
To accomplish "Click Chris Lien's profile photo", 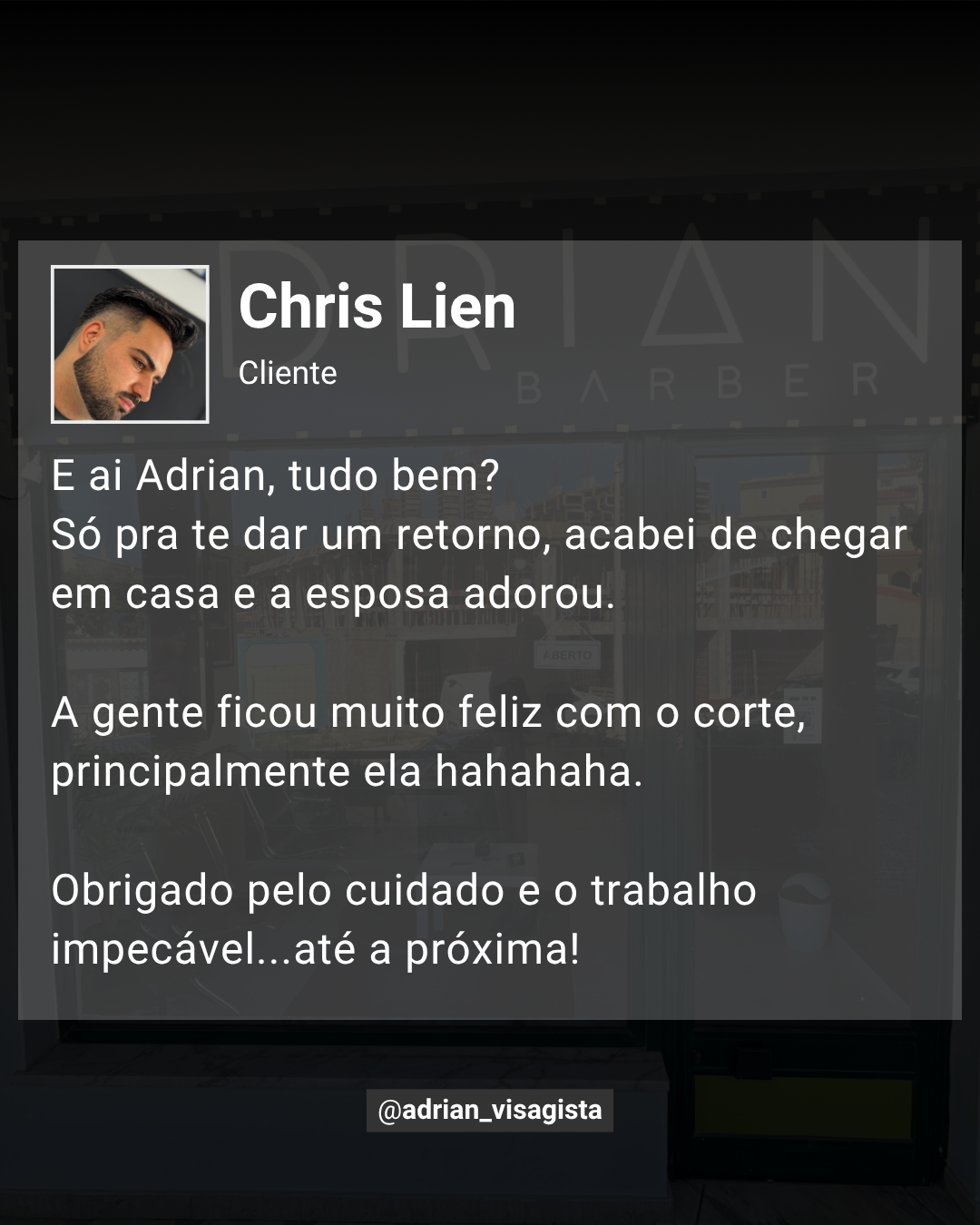I will tap(130, 344).
